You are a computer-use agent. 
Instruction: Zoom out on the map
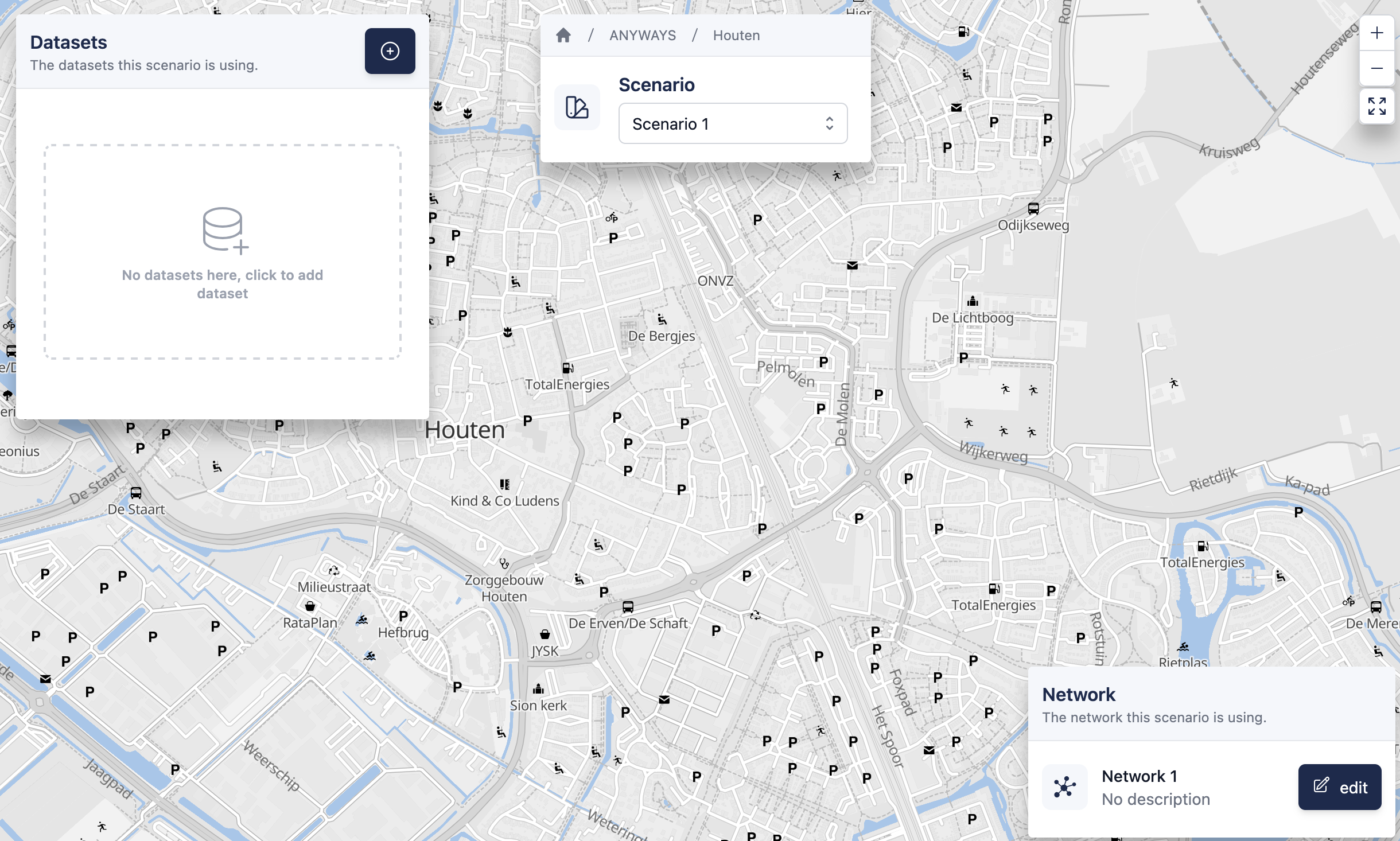[x=1376, y=69]
